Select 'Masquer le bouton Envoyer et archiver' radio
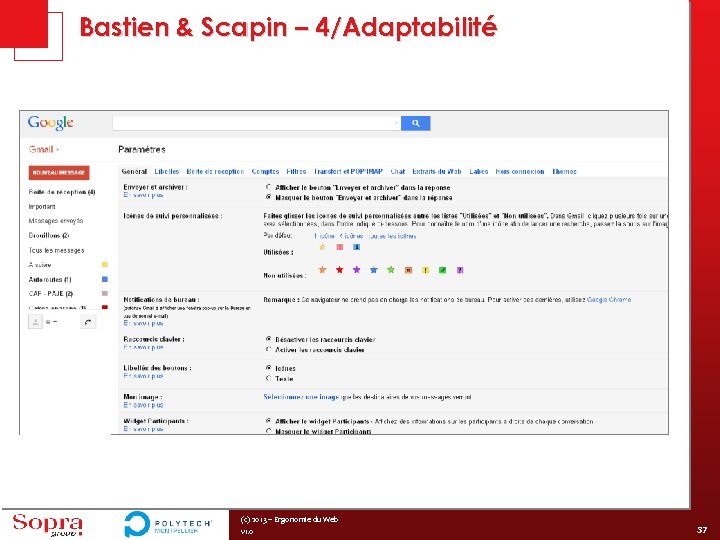The height and width of the screenshot is (540, 720). coord(269,197)
